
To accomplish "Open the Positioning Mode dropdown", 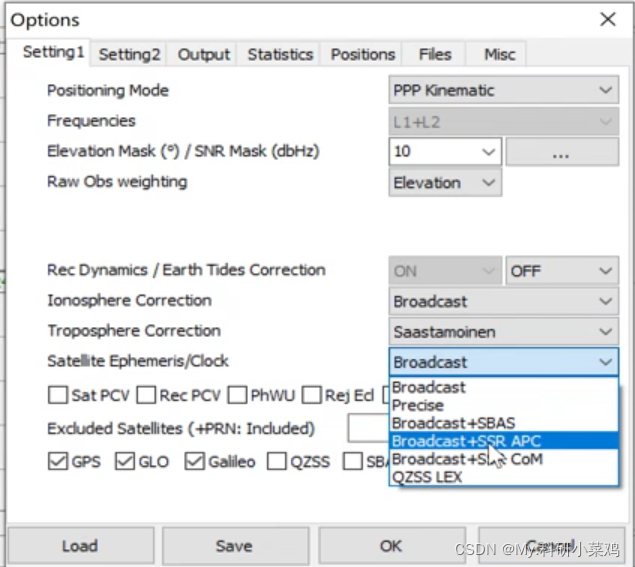I will [503, 90].
